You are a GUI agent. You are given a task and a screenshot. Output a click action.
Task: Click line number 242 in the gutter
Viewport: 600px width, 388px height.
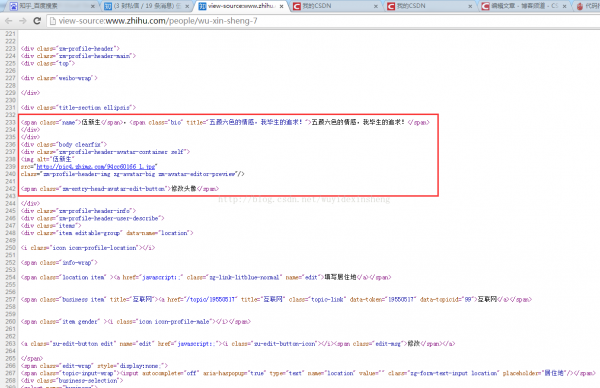(10, 189)
